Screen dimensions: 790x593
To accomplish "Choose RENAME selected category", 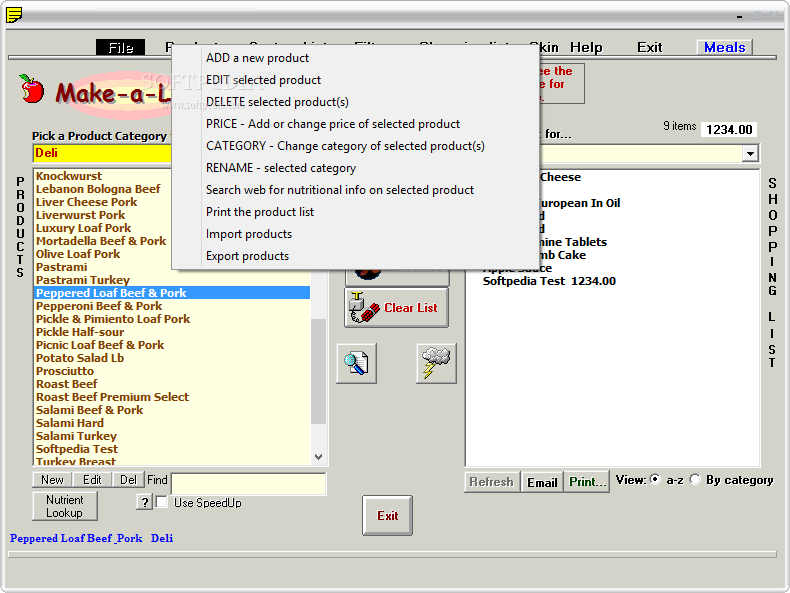I will click(281, 168).
